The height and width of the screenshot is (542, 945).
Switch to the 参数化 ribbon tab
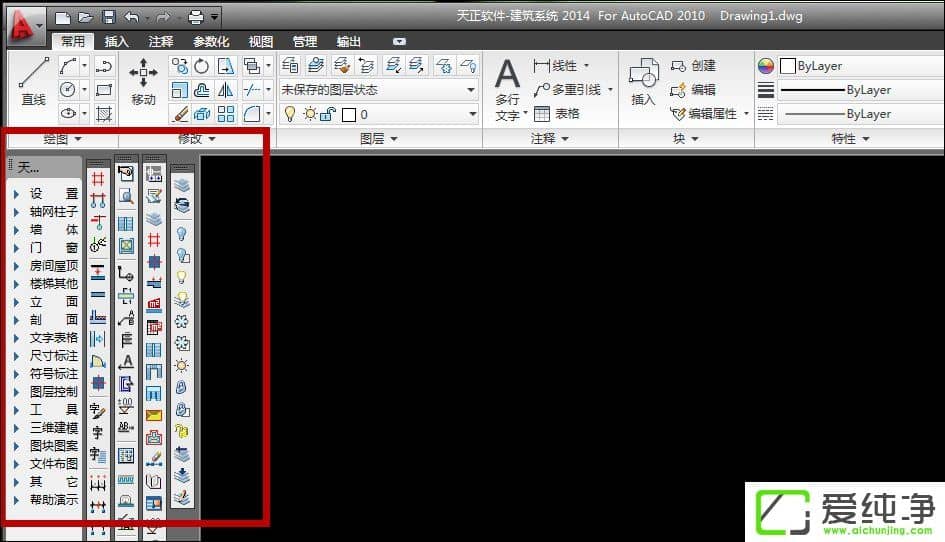point(211,42)
